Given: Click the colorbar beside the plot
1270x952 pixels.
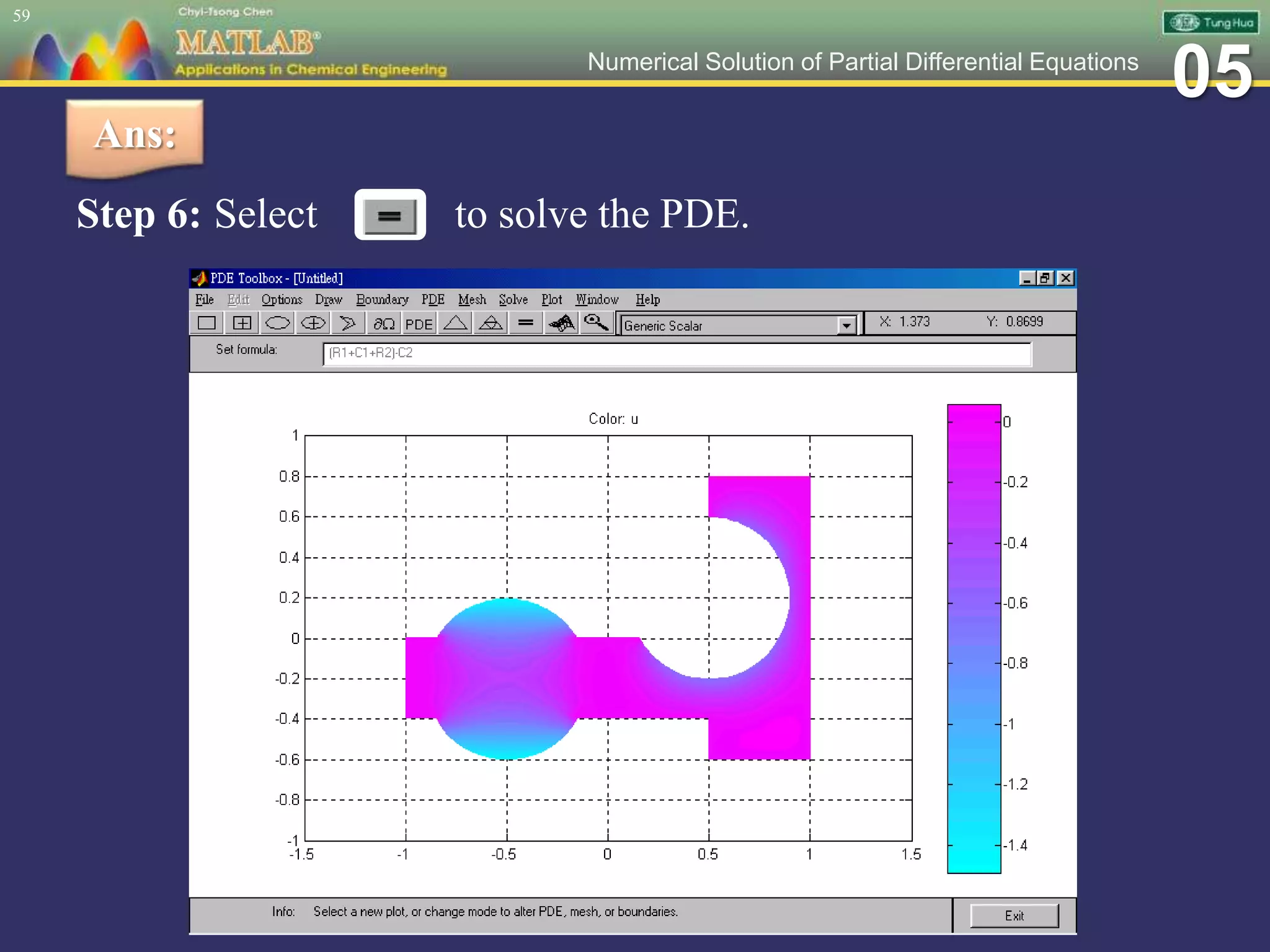Looking at the screenshot, I should [x=974, y=638].
